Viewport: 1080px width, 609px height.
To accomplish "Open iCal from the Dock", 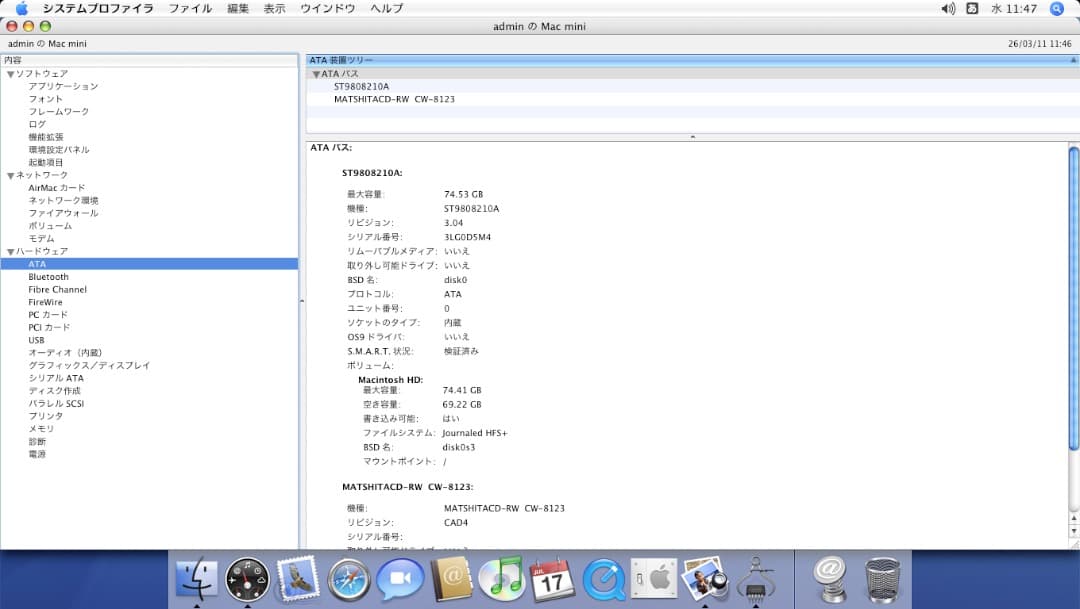I will (552, 579).
